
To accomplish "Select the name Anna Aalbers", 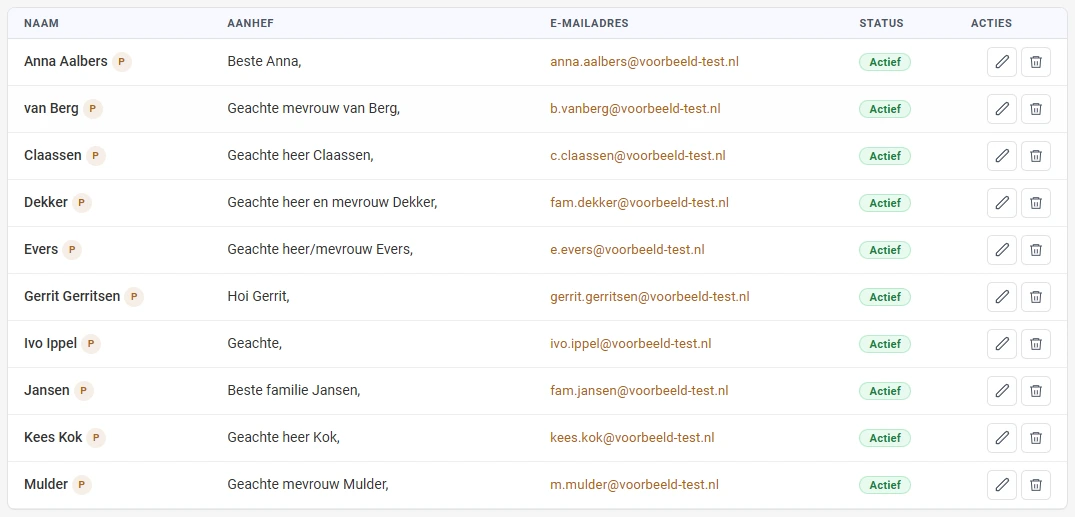I will [66, 62].
